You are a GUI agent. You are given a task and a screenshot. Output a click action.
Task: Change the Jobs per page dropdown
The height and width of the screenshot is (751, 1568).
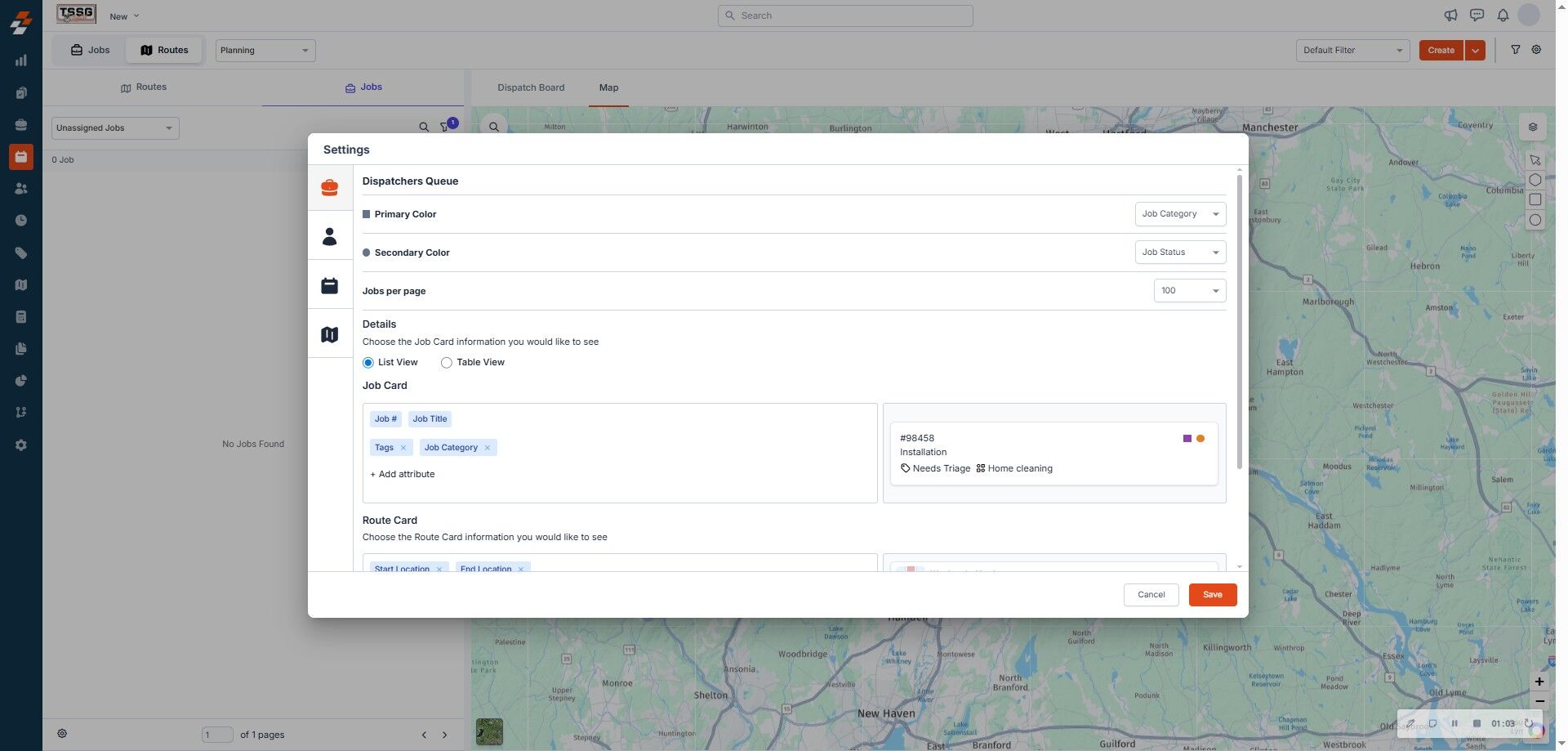(1189, 291)
